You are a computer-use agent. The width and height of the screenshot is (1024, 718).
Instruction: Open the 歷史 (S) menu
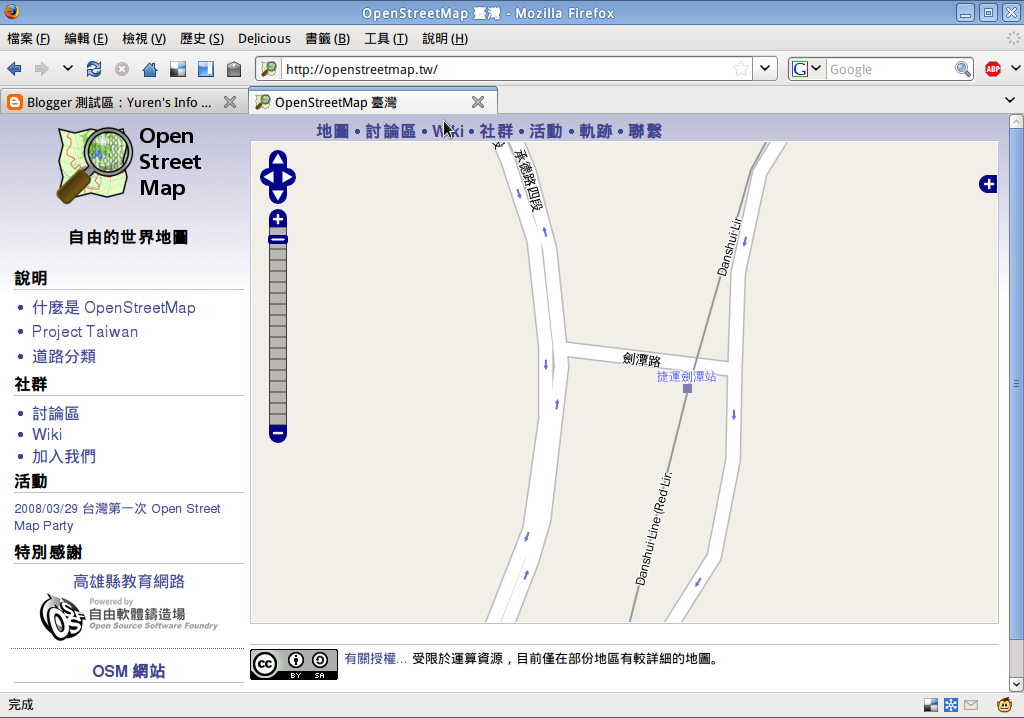[202, 39]
